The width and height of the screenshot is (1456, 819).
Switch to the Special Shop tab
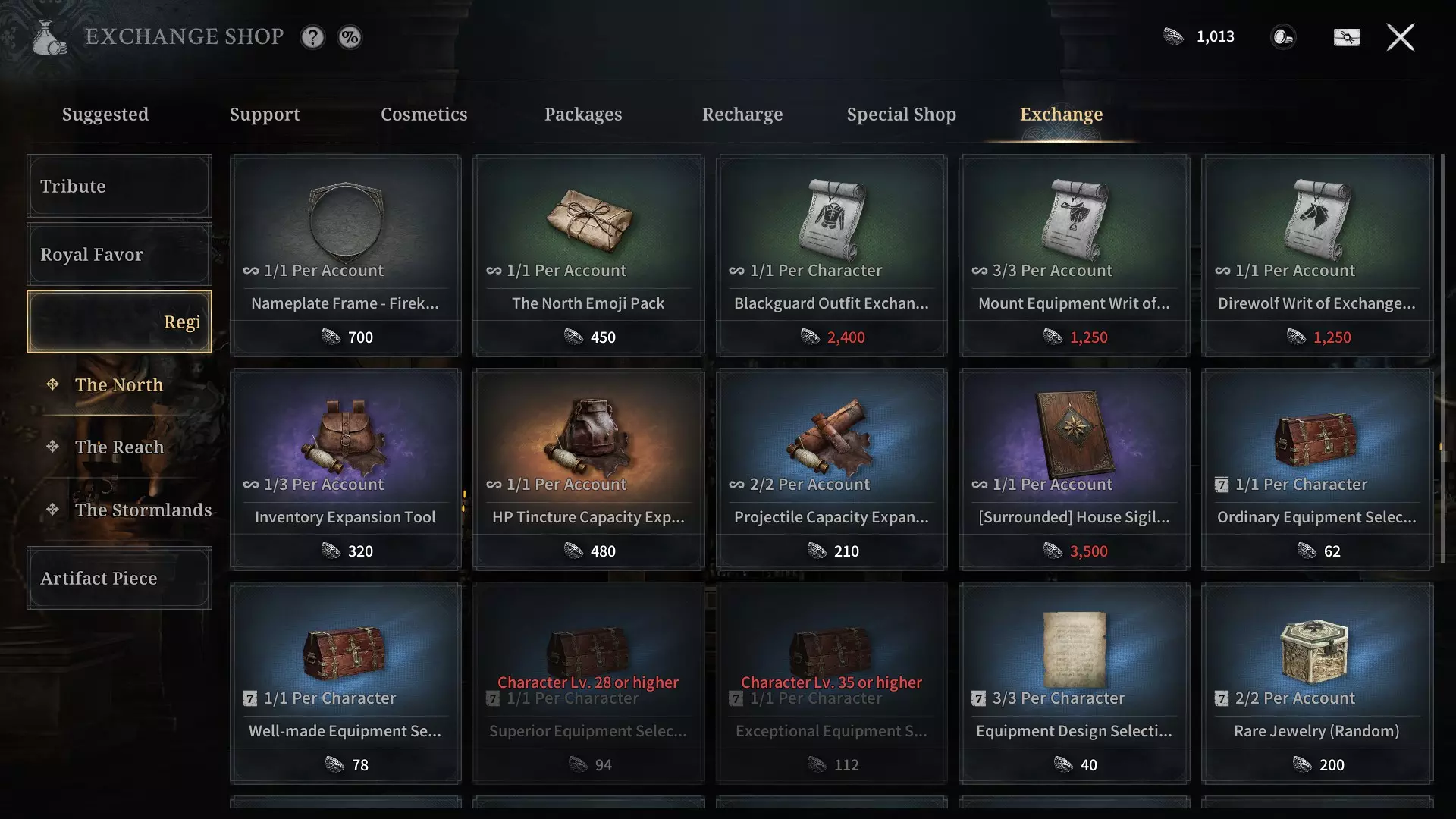[901, 115]
